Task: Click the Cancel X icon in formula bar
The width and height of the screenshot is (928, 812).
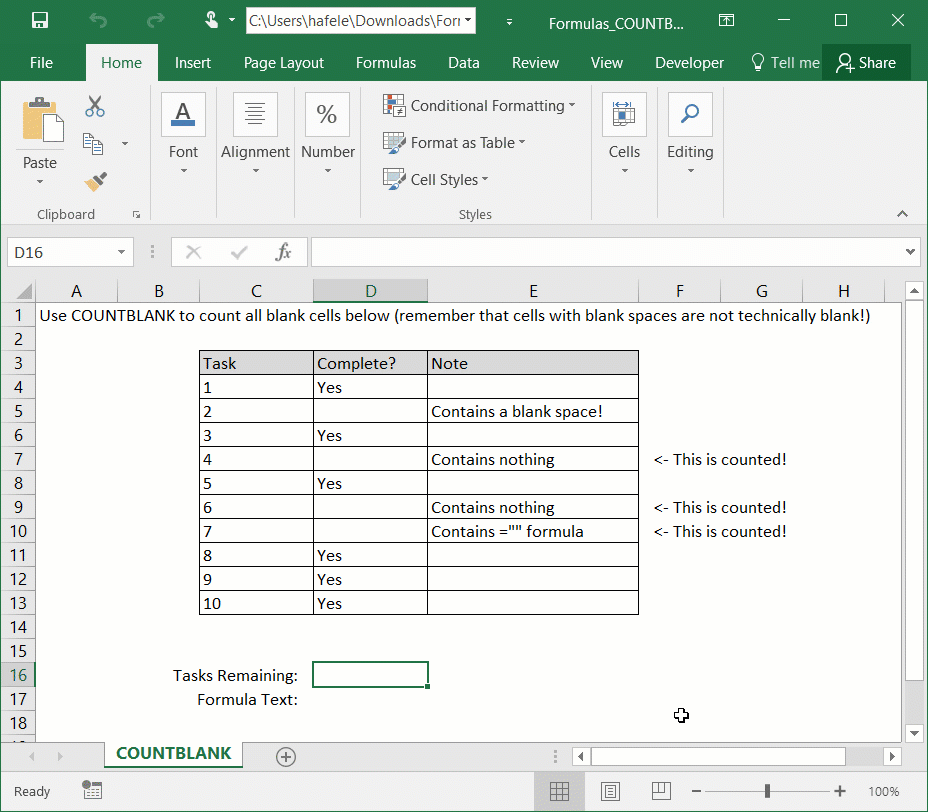Action: (194, 253)
